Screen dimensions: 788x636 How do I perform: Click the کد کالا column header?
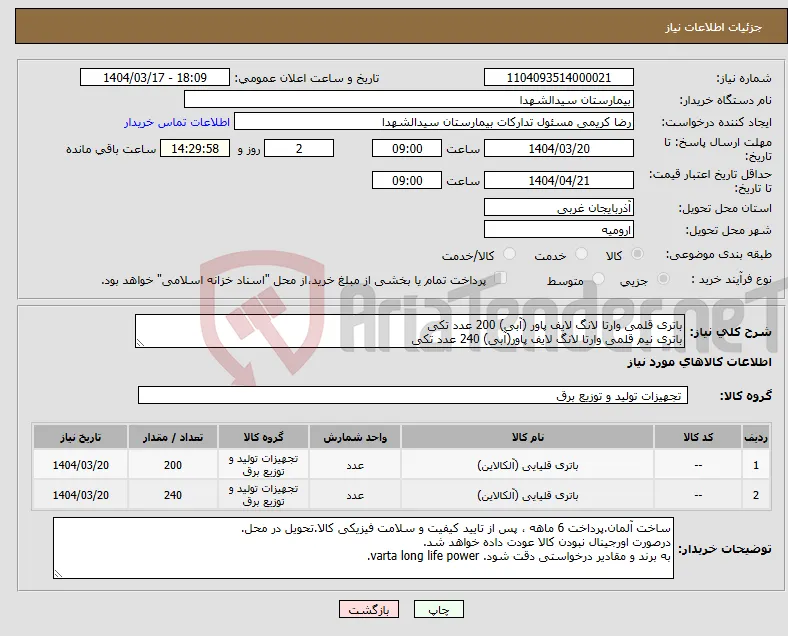698,437
